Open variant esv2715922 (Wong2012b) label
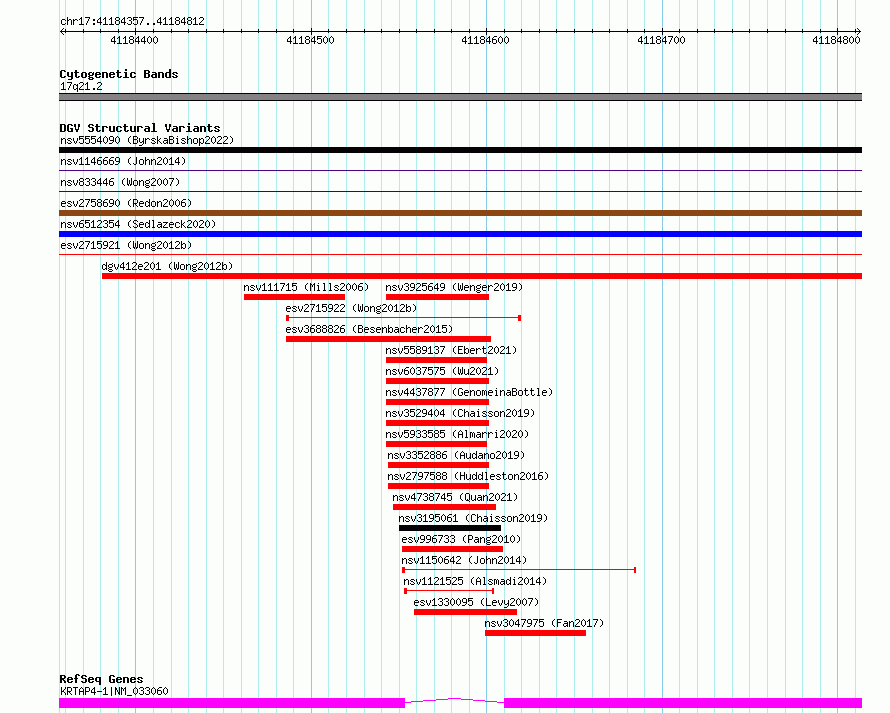Screen dimensions: 890x713 351,308
